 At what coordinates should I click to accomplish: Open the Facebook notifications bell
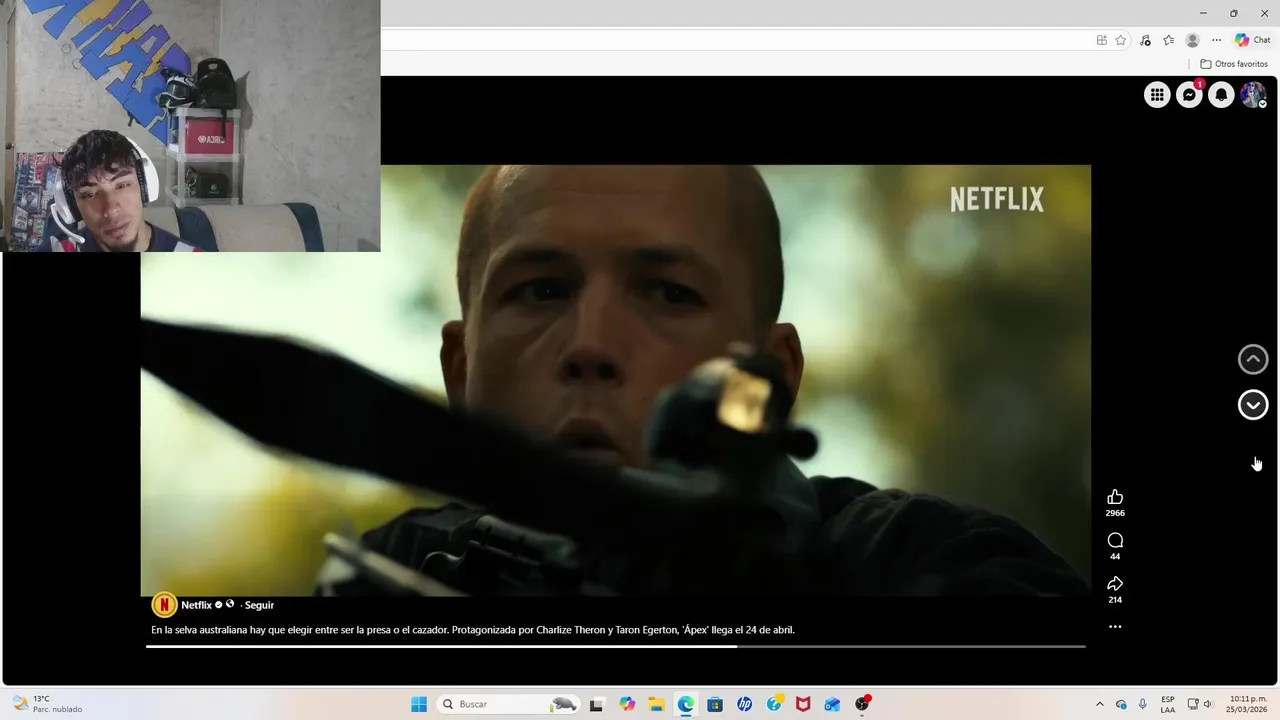(1221, 95)
